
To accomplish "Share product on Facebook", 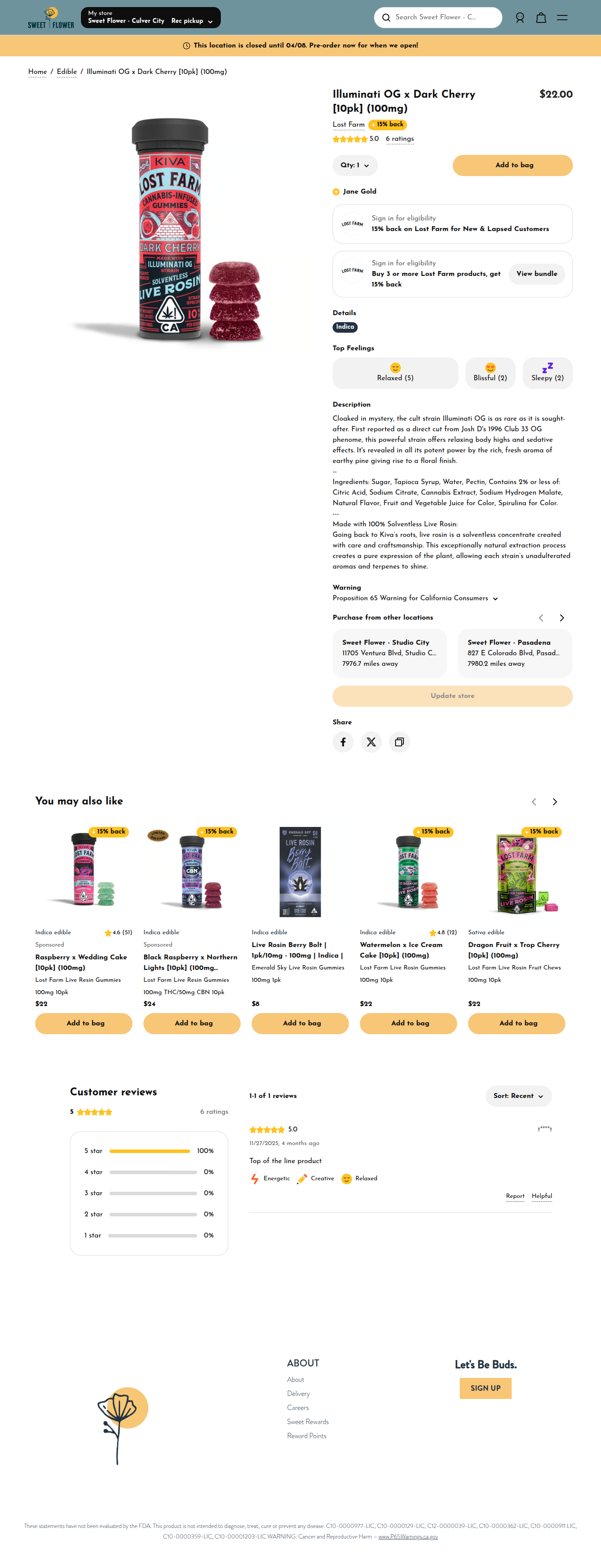I will pos(343,742).
